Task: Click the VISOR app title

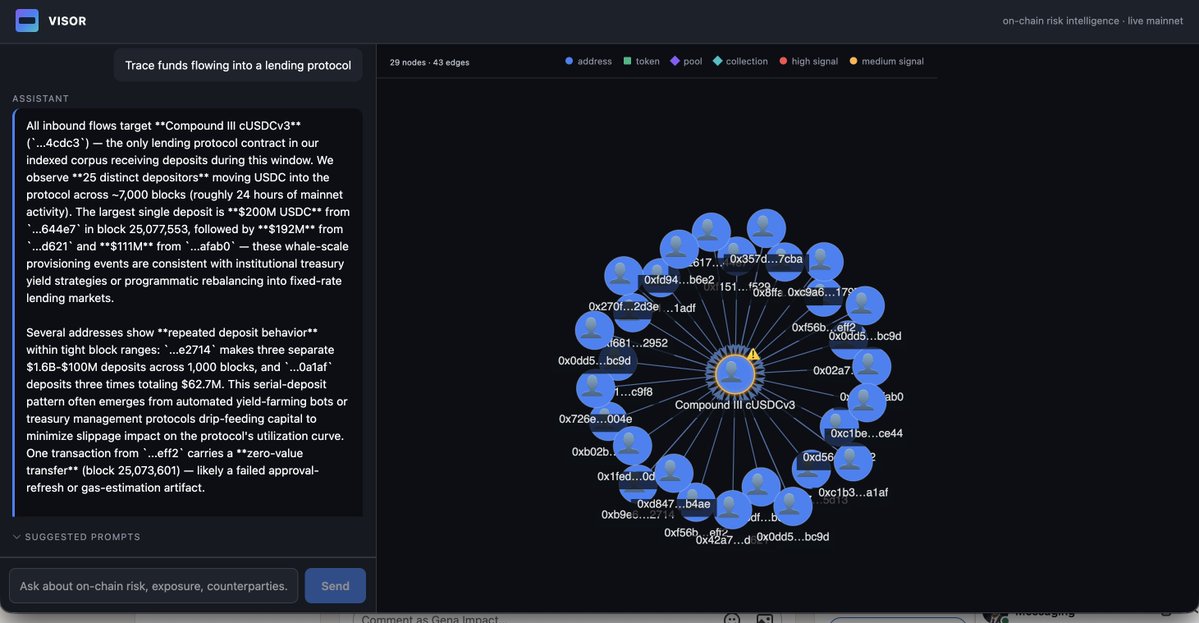Action: (x=67, y=21)
